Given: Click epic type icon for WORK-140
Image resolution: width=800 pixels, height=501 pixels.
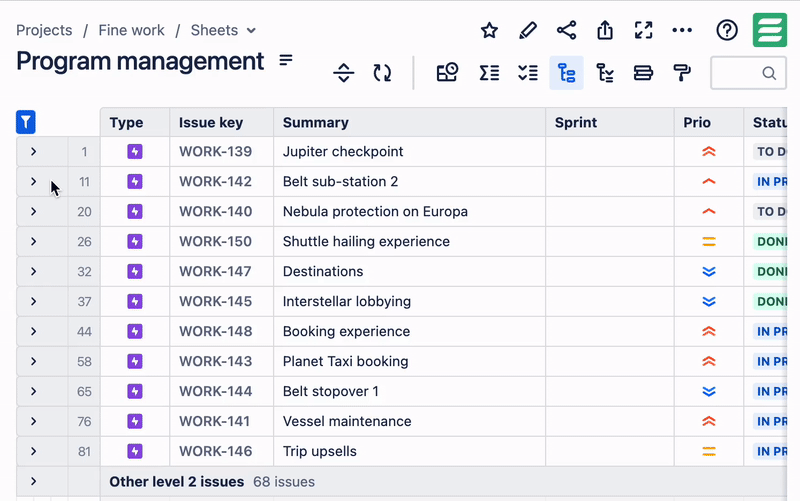Looking at the screenshot, I should point(135,211).
